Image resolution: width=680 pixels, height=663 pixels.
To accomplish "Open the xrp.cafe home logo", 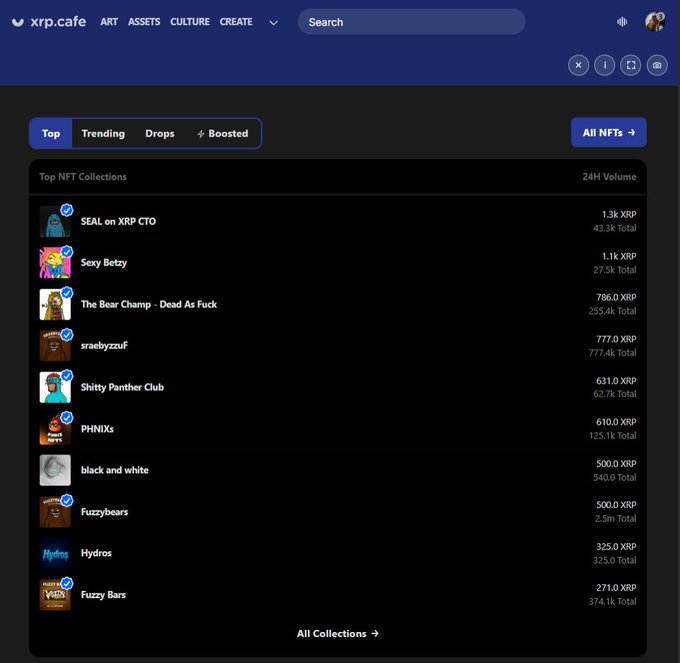I will pyautogui.click(x=49, y=22).
